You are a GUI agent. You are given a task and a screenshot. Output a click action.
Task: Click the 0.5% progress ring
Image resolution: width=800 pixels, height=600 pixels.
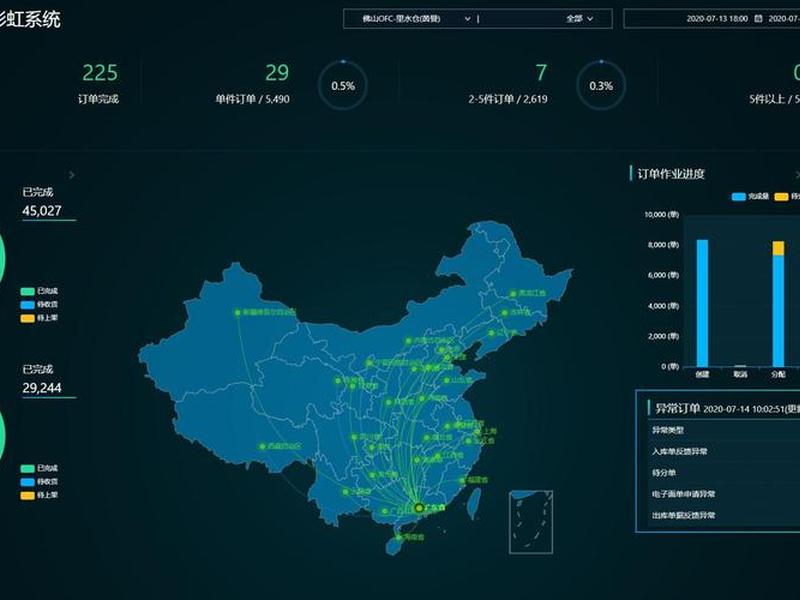[343, 85]
